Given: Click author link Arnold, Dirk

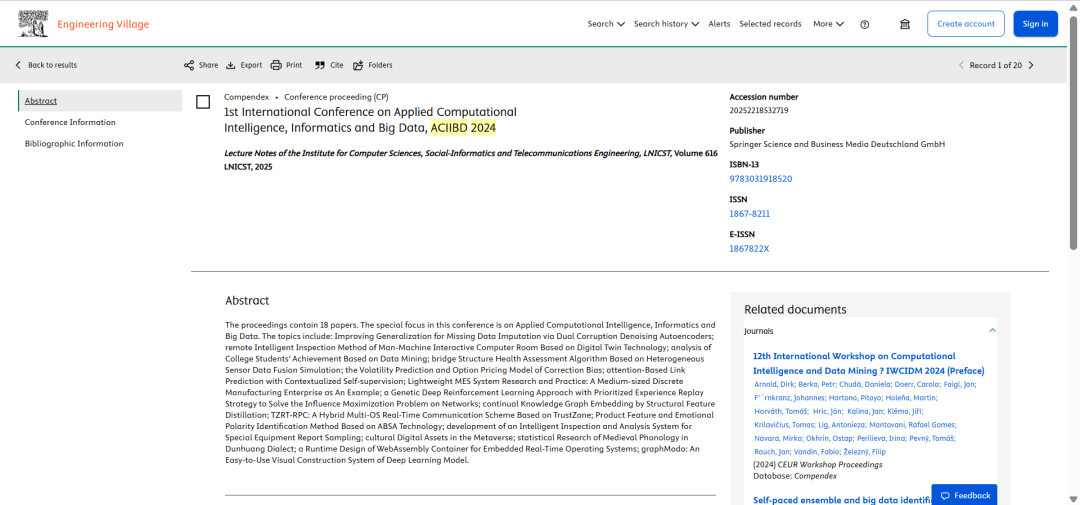Looking at the screenshot, I should tap(772, 384).
